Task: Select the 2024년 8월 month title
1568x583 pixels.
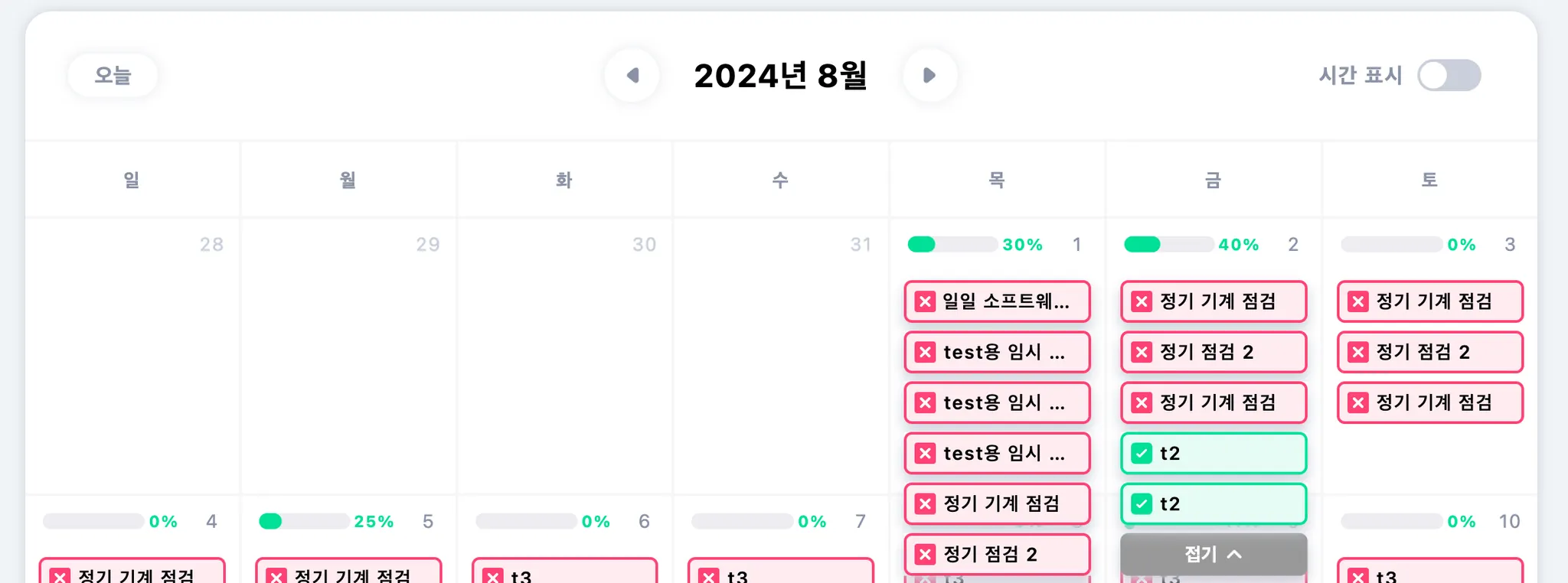Action: 780,75
